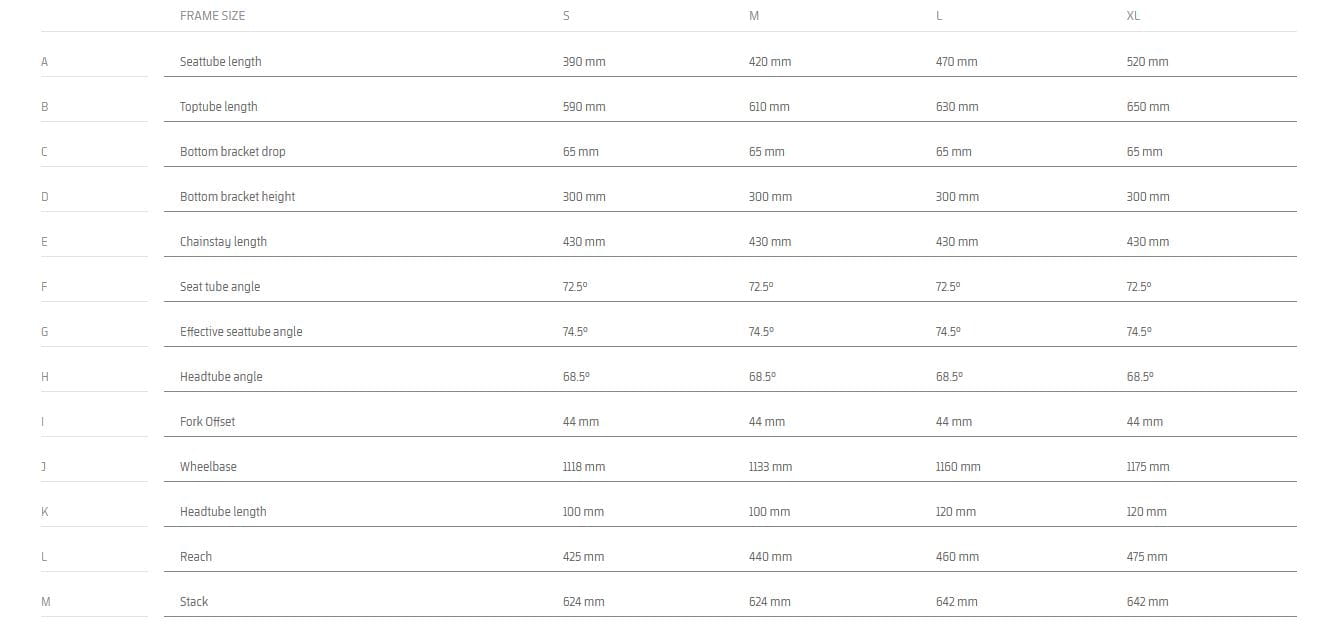Screen dimensions: 1337x636
Task: Select the M frame size header
Action: 753,16
